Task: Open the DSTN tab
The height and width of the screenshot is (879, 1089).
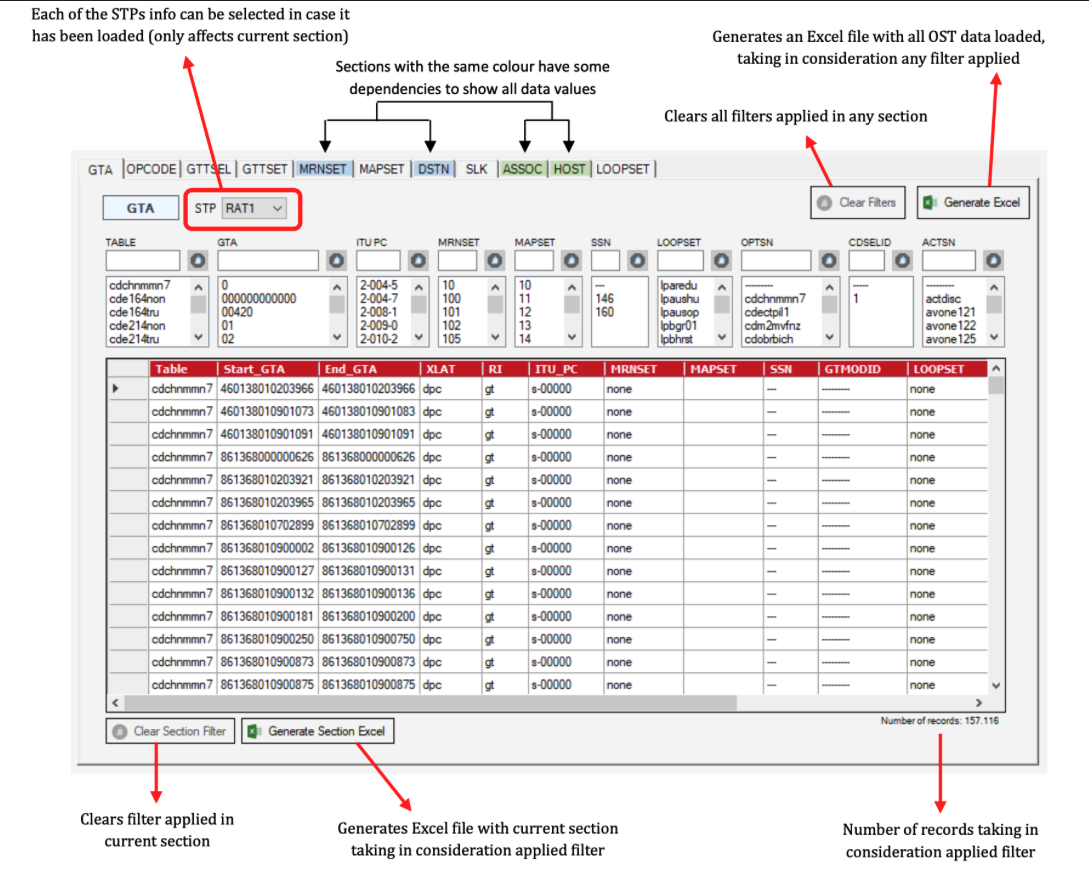Action: pos(433,169)
